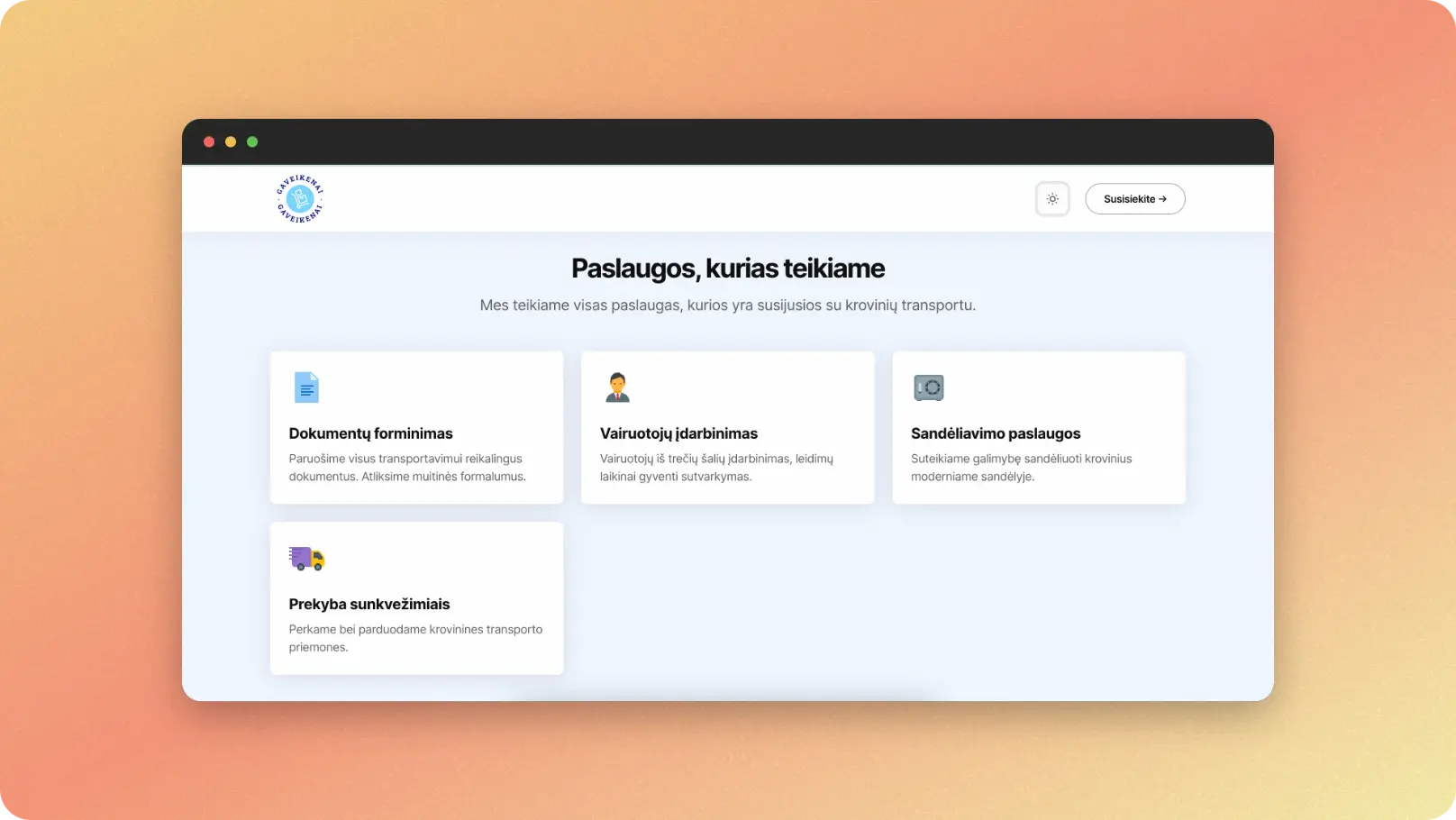Toggle the light/dark theme sun button
The height and width of the screenshot is (820, 1456).
[1052, 199]
